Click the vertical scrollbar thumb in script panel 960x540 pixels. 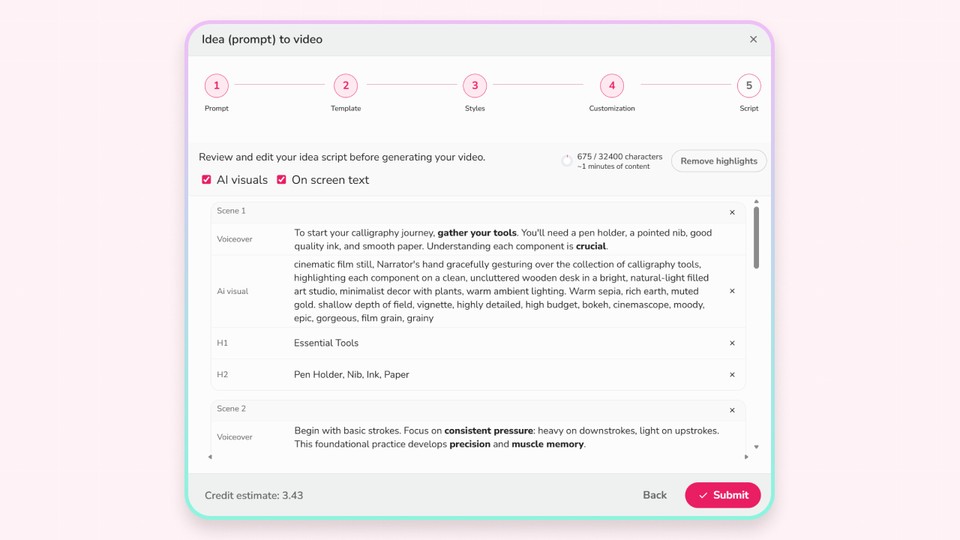756,237
